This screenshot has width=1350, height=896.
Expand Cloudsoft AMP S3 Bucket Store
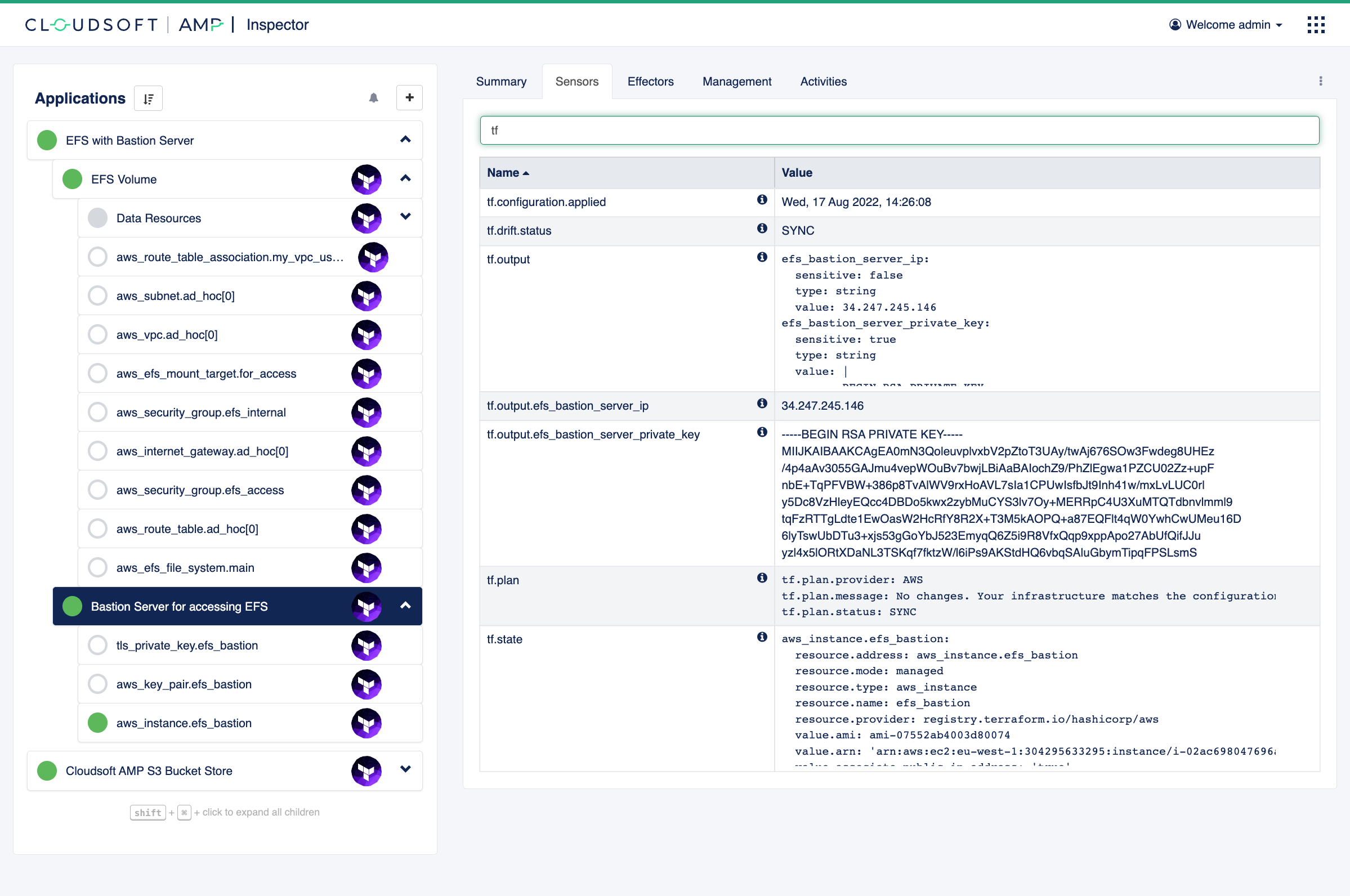pos(405,769)
